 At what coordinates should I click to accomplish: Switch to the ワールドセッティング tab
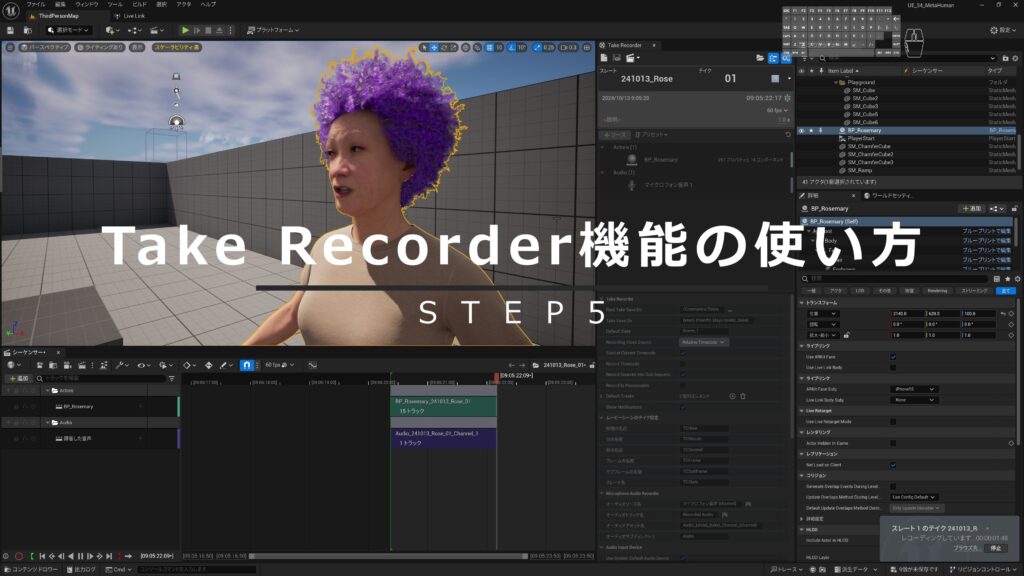point(888,195)
